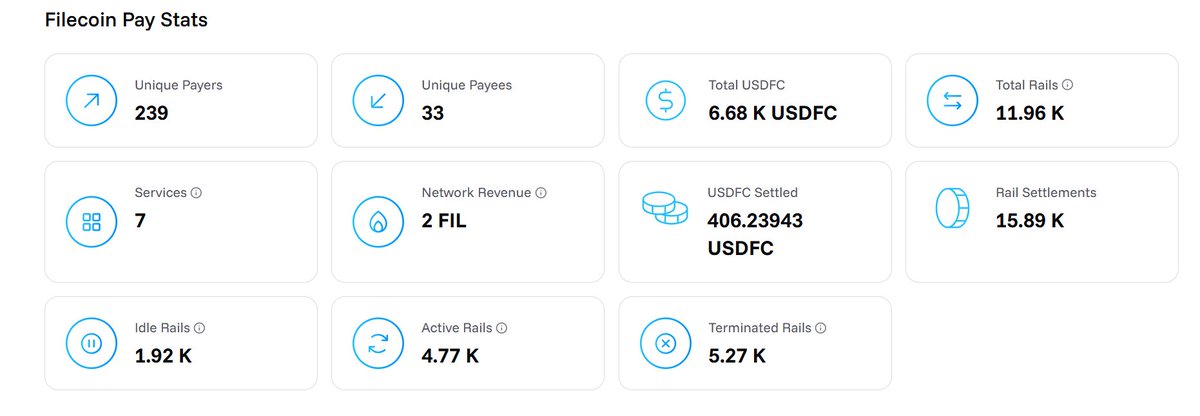Click the Idle Rails label

pyautogui.click(x=162, y=328)
